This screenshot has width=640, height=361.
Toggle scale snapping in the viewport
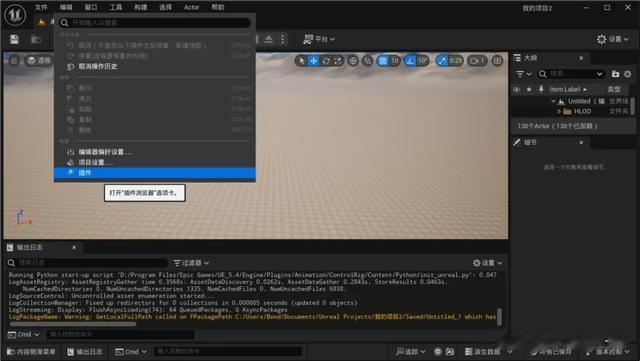442,61
